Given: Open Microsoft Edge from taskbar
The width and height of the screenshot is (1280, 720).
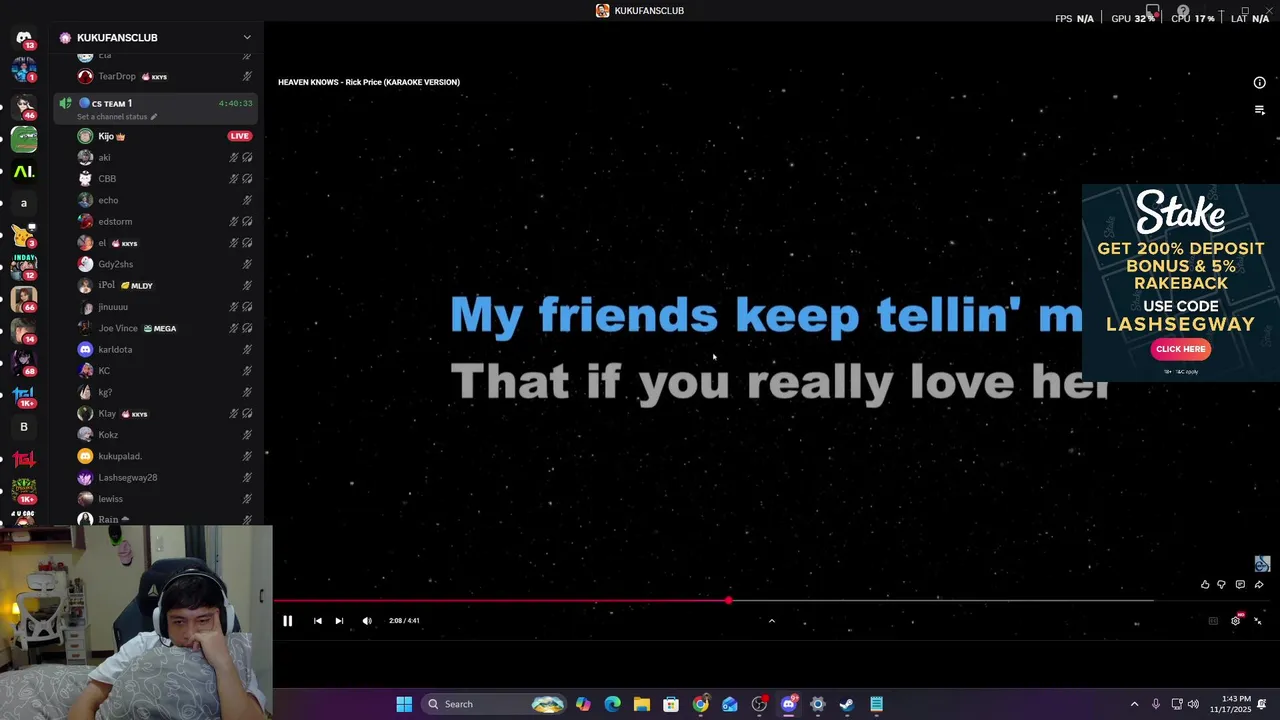Looking at the screenshot, I should click(612, 704).
